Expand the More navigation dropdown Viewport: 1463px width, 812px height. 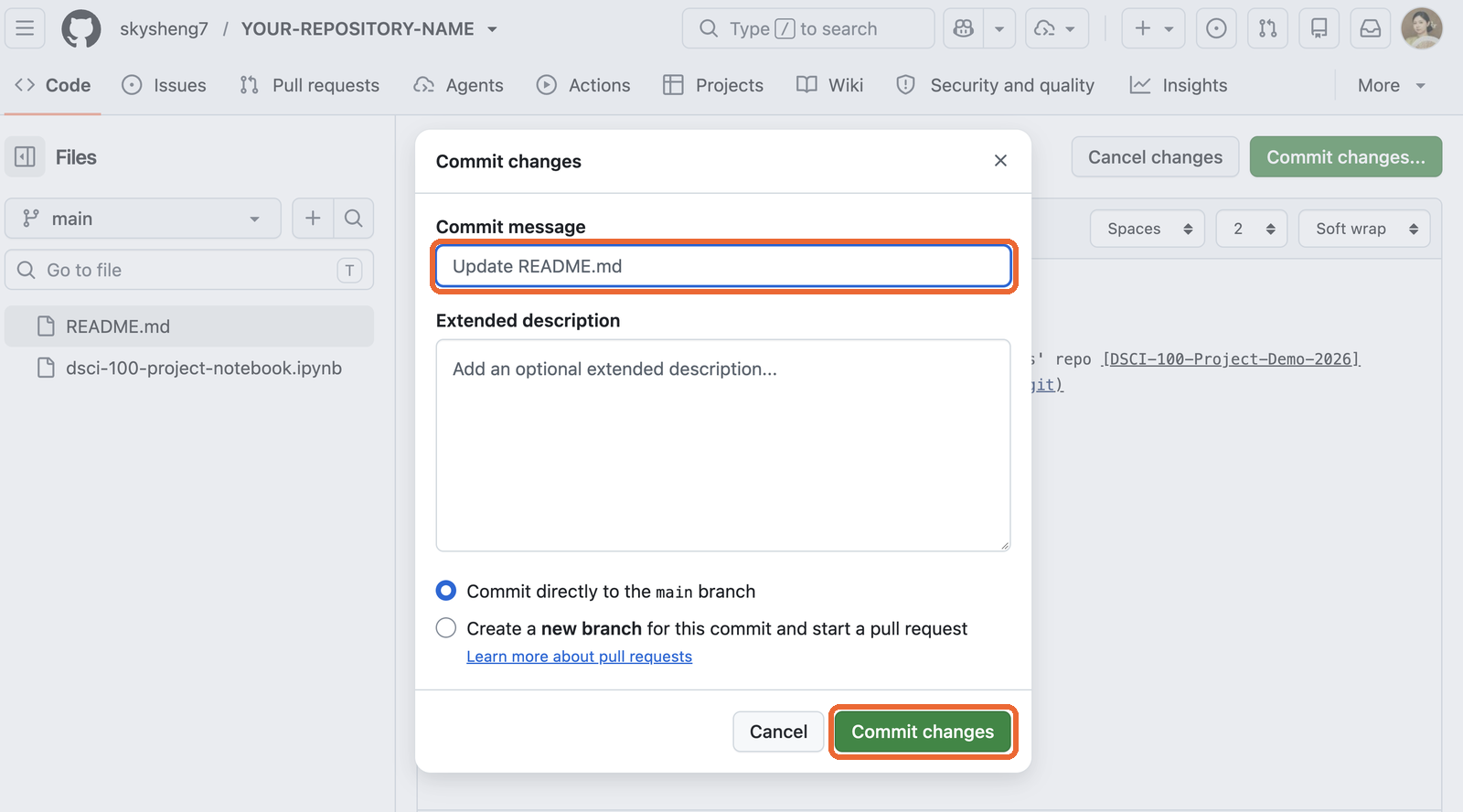pos(1392,85)
